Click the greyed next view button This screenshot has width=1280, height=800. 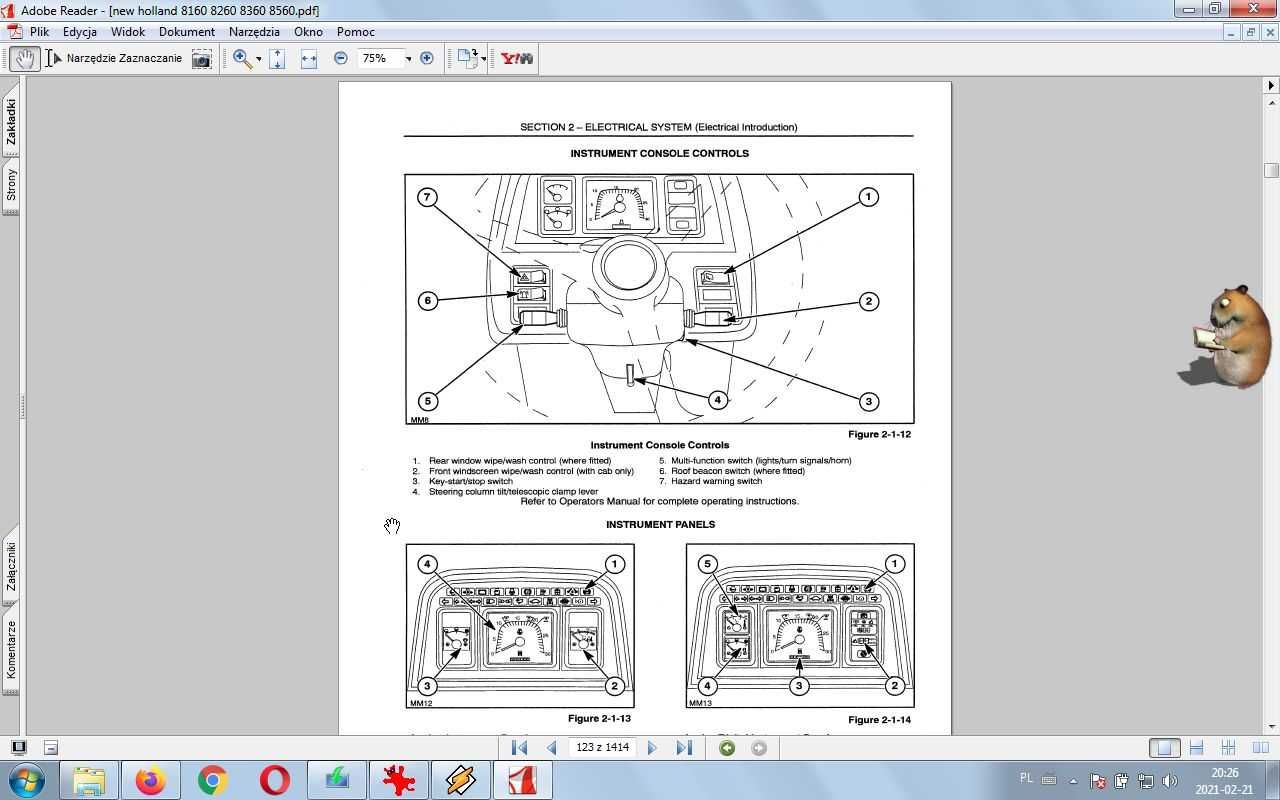[x=759, y=747]
